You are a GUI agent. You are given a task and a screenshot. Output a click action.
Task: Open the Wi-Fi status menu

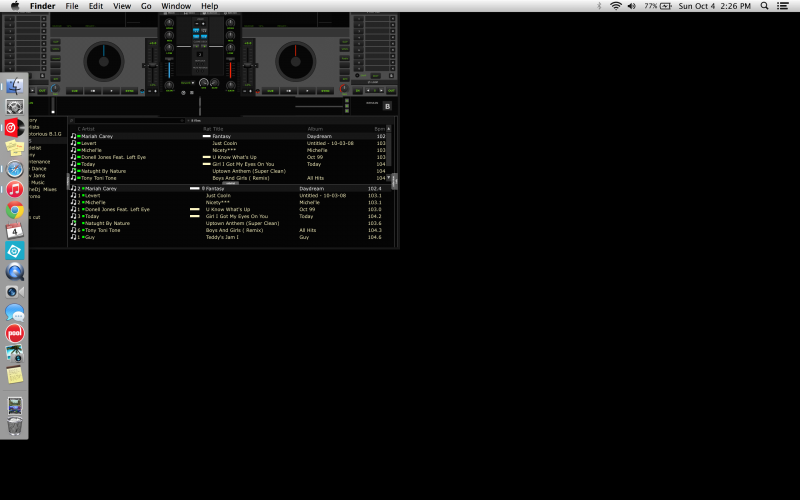coord(615,6)
